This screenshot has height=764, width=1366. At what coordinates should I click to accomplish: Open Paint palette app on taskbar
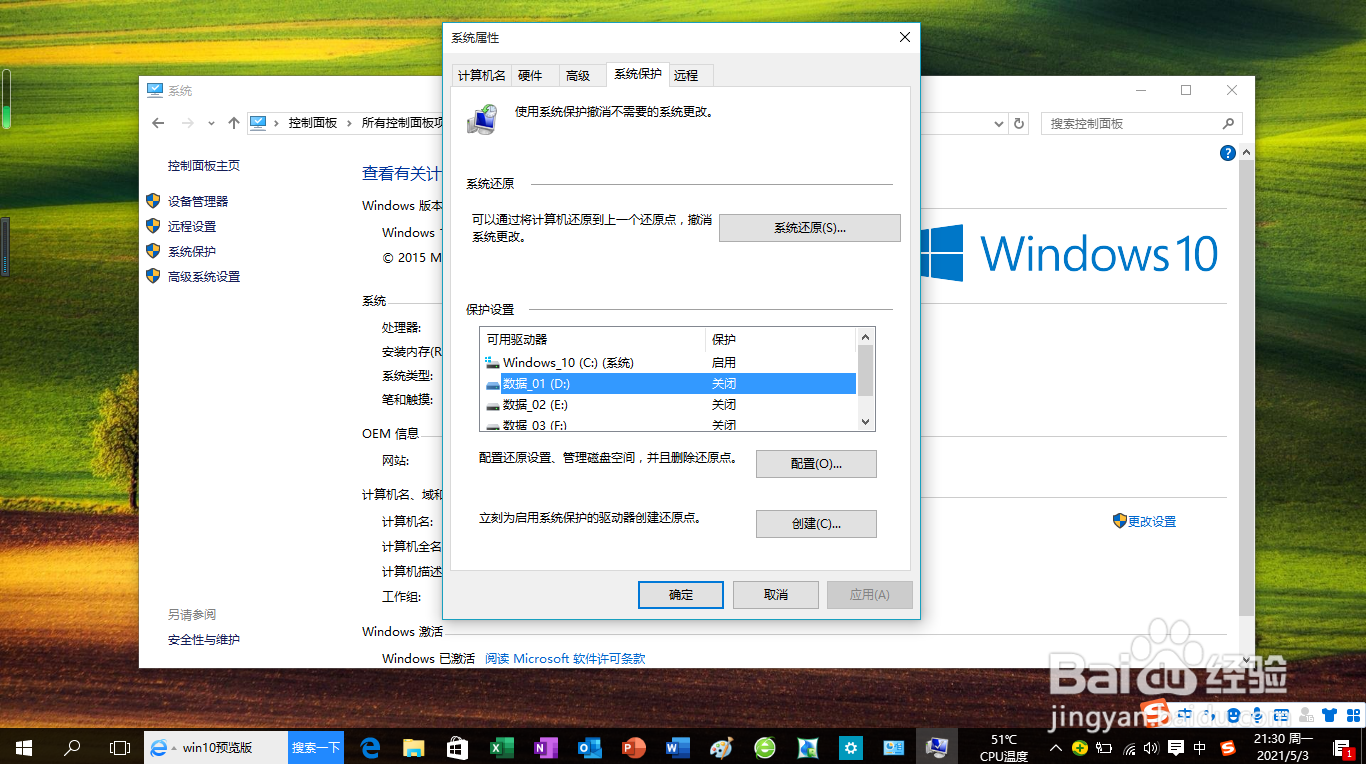click(721, 747)
